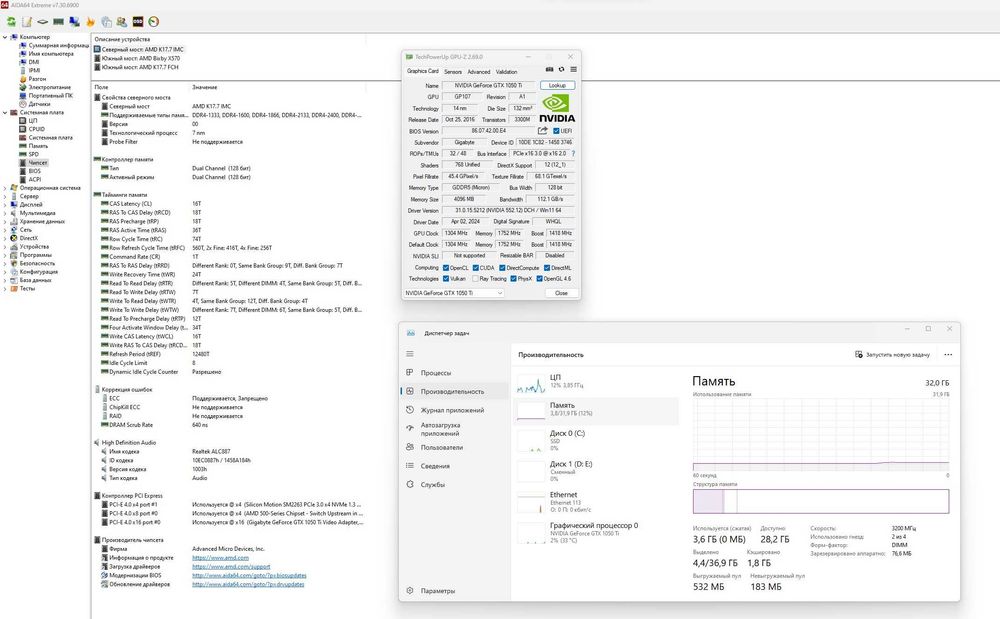The height and width of the screenshot is (619, 1000).
Task: Open the https://www.amd.com/support link
Action: coord(231,566)
